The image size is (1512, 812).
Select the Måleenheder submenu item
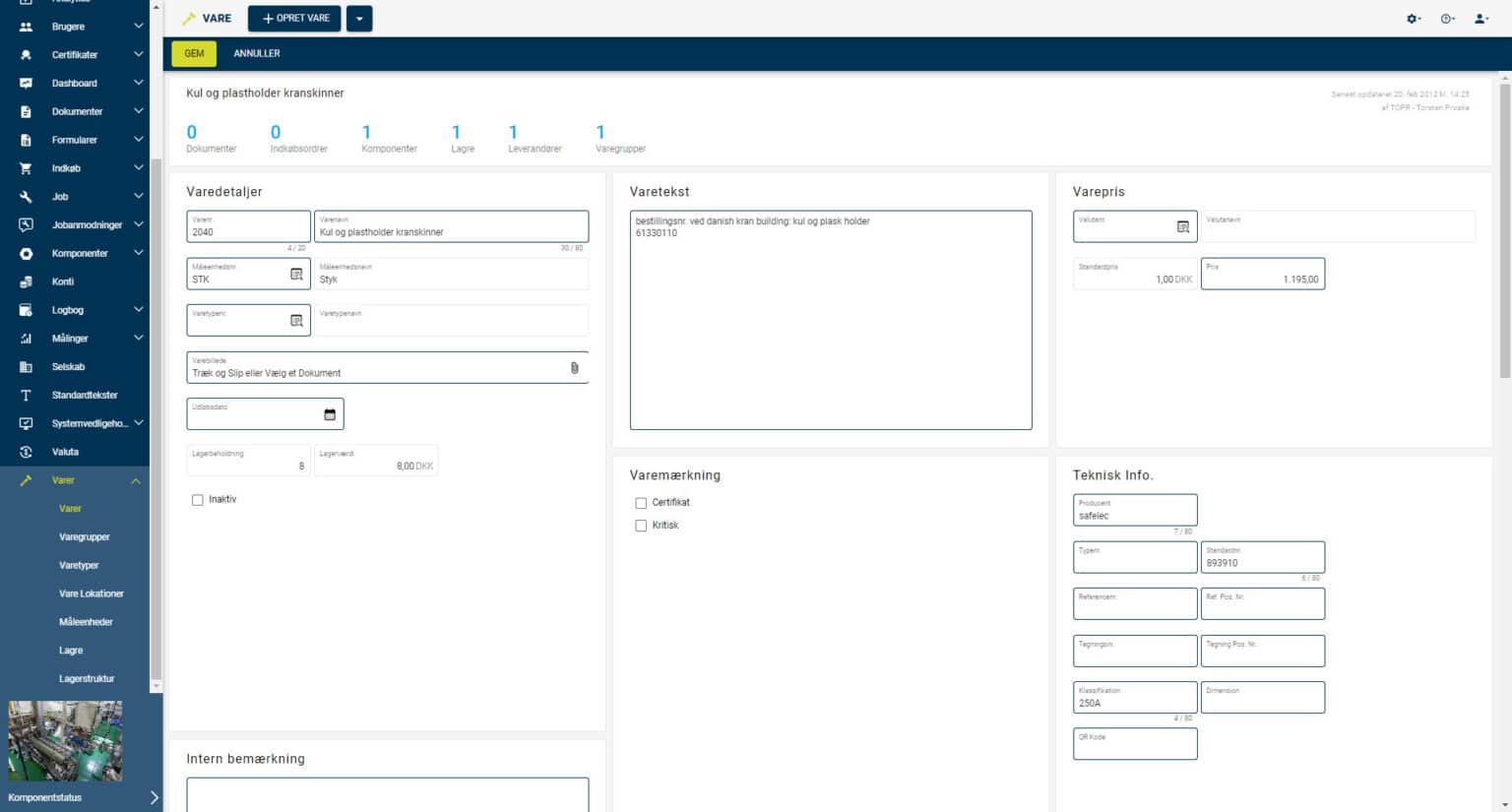tap(86, 623)
